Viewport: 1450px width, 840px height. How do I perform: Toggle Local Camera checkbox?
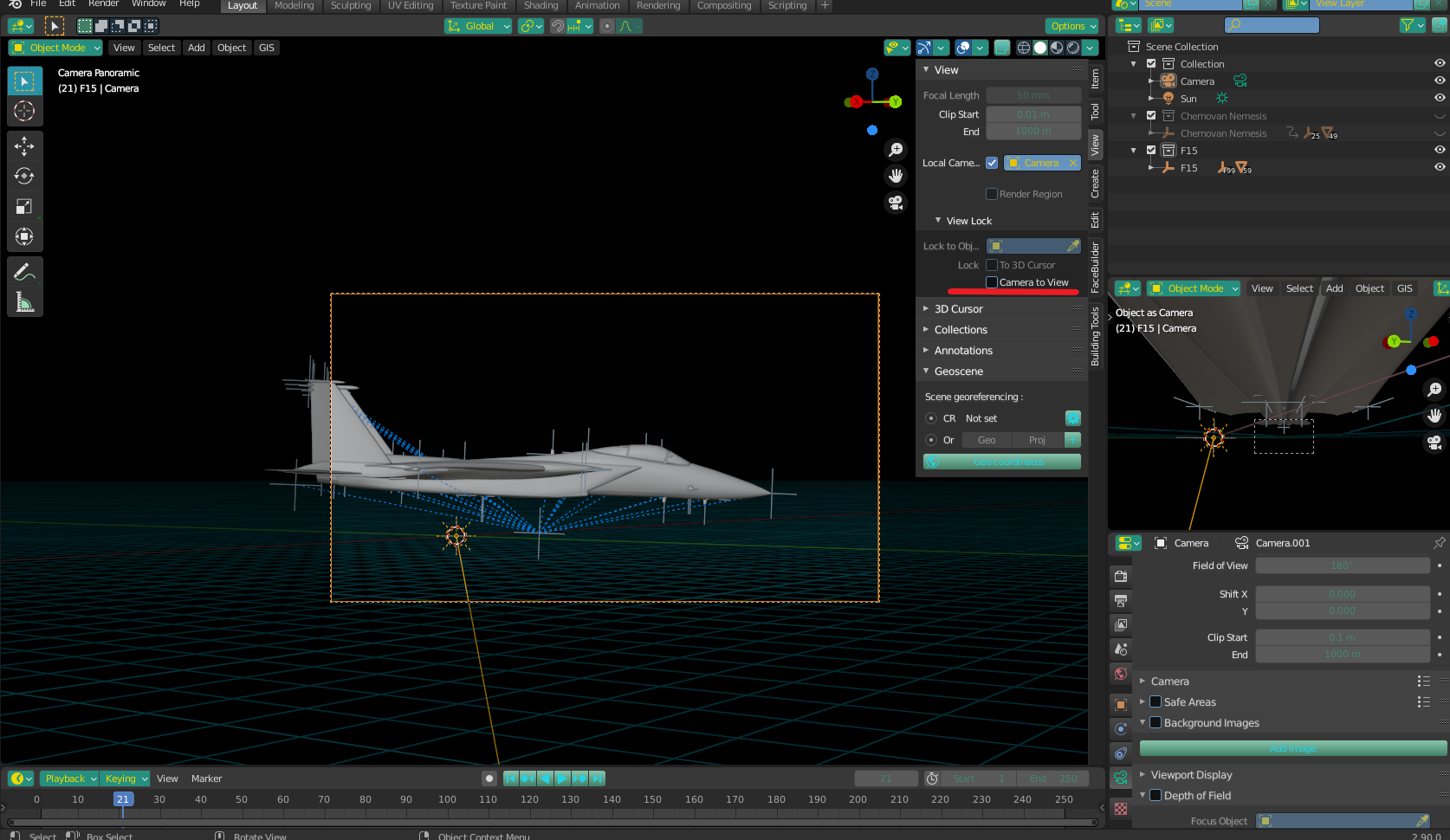pyautogui.click(x=992, y=163)
